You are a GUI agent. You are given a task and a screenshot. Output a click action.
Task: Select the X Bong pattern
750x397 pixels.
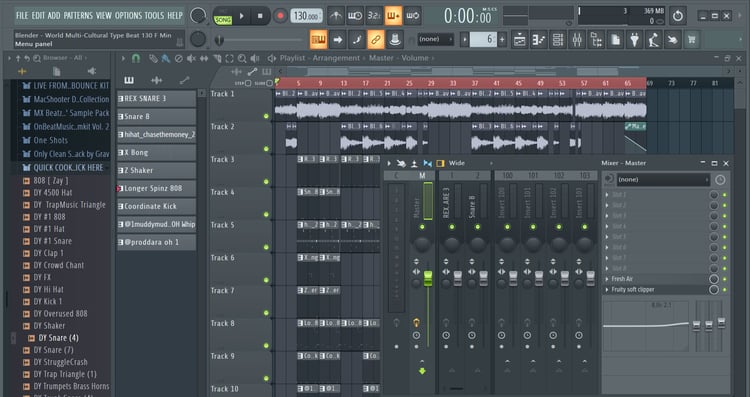[156, 153]
